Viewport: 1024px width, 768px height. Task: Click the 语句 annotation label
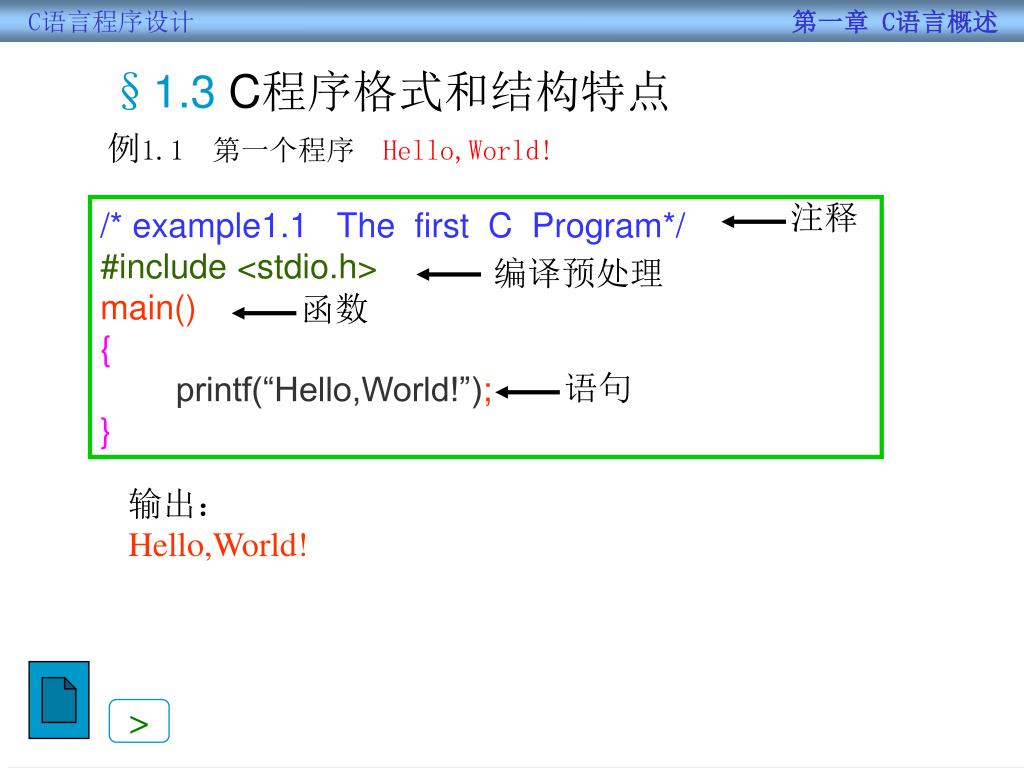[x=598, y=388]
